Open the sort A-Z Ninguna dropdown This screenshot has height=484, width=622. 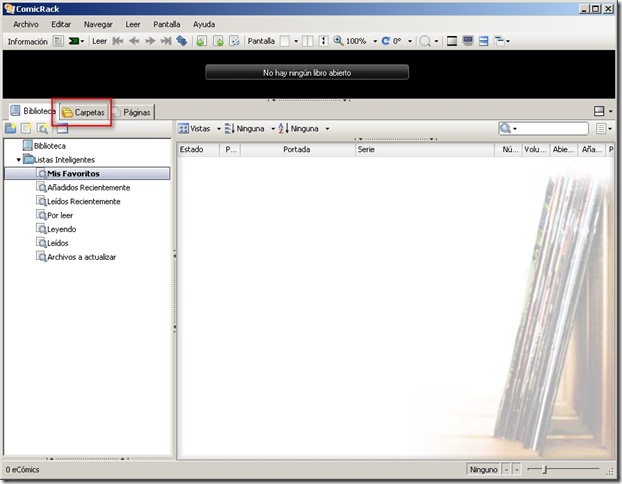point(327,129)
